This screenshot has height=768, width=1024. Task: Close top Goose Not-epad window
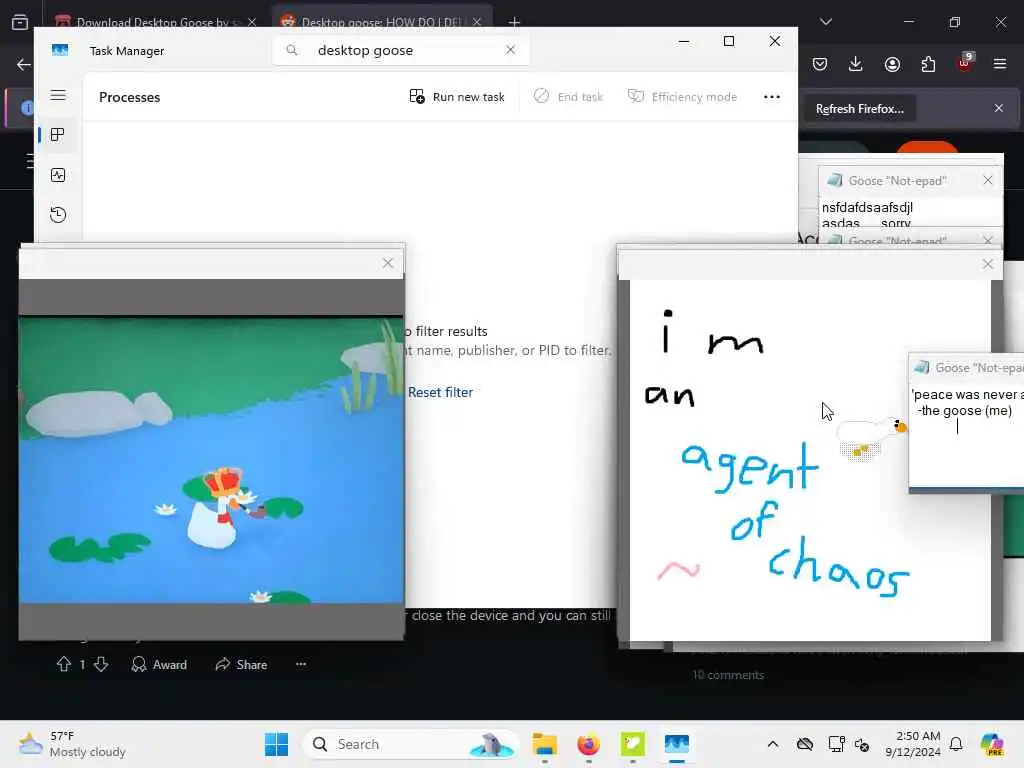coord(987,180)
